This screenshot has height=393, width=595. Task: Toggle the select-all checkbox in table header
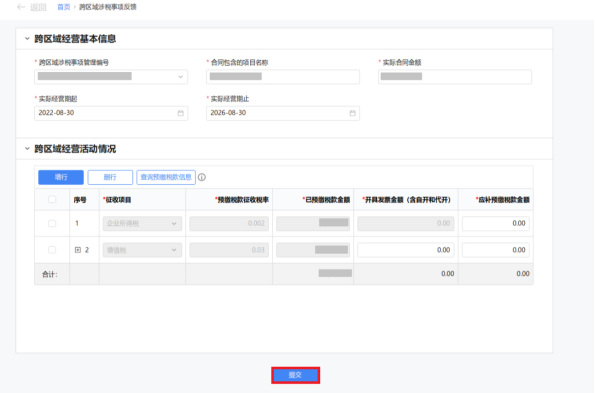point(52,200)
